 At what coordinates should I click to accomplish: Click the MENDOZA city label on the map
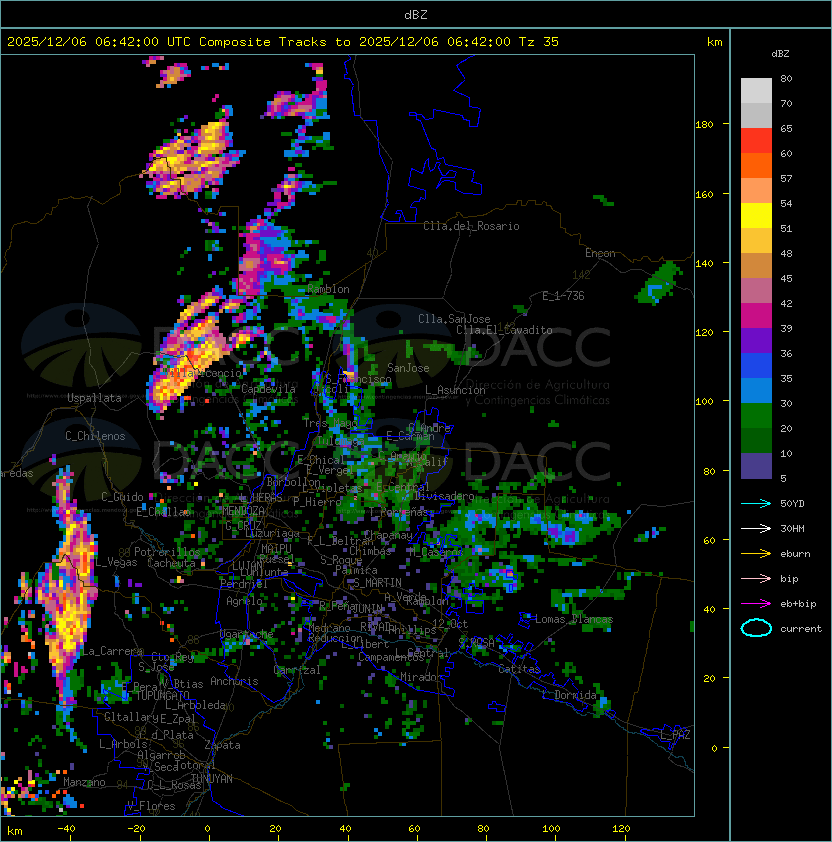tap(243, 511)
